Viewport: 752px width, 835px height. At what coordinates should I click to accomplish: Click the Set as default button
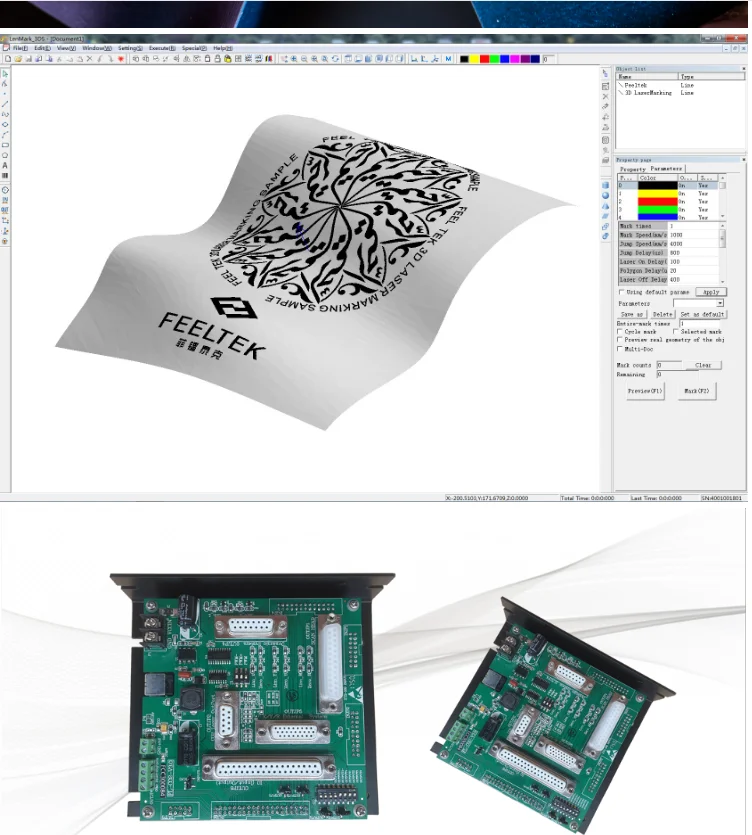(702, 314)
